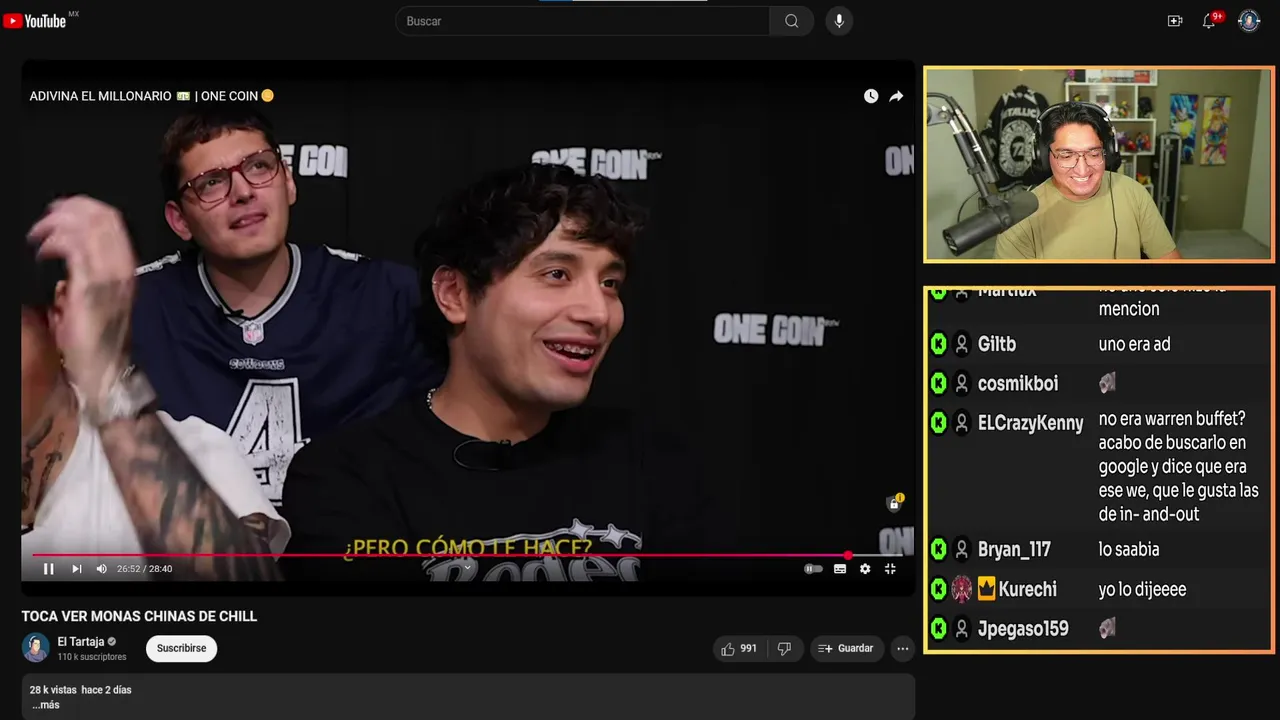This screenshot has height=720, width=1280.
Task: Toggle autoplay switch in the player
Action: coord(813,569)
